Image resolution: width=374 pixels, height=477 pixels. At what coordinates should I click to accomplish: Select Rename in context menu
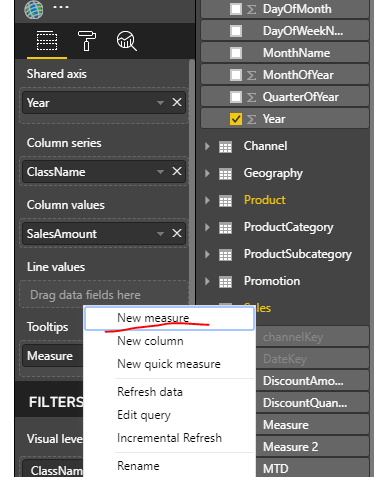[169, 466]
